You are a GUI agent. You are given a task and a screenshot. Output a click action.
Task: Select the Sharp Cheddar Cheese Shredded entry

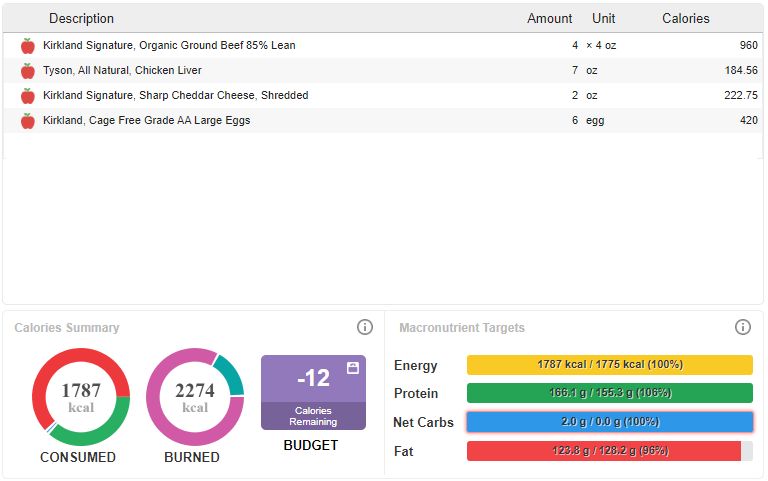383,96
